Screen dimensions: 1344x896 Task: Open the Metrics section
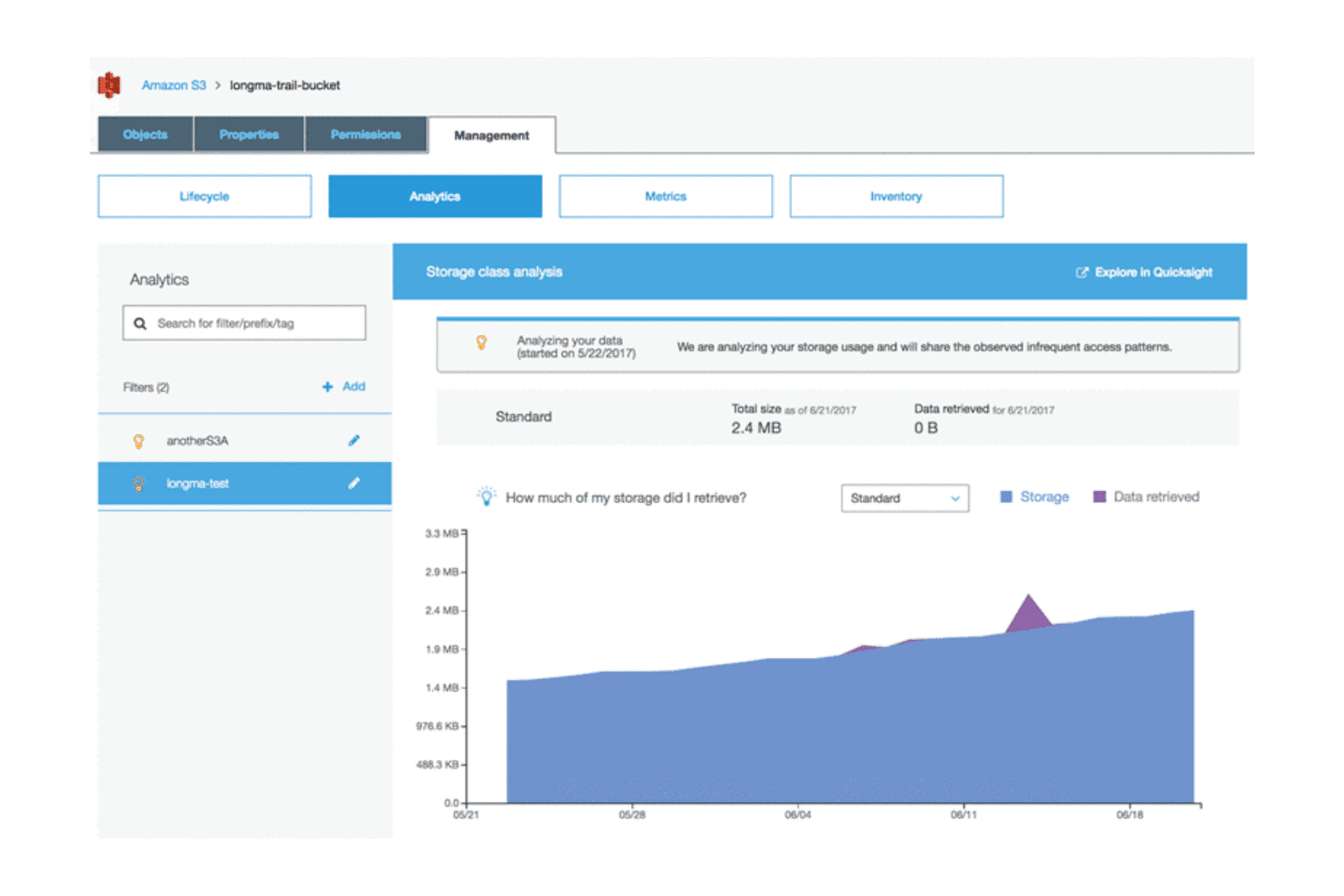coord(666,196)
